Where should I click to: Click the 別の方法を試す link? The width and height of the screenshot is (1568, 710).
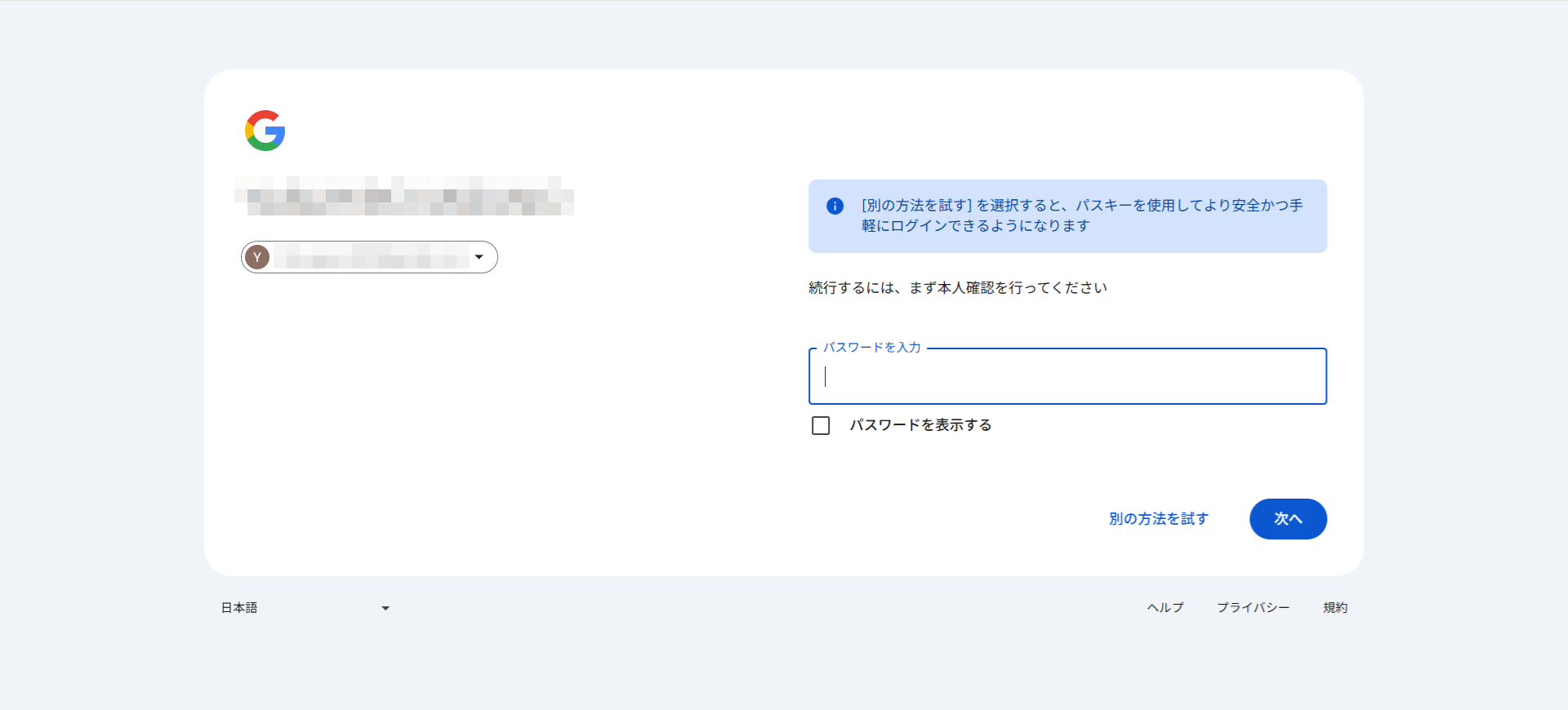pyautogui.click(x=1158, y=519)
